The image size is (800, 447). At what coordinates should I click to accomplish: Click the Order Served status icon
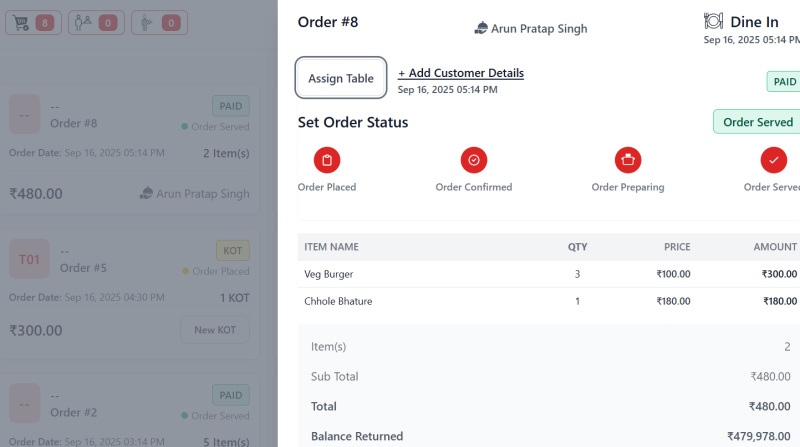(x=773, y=160)
